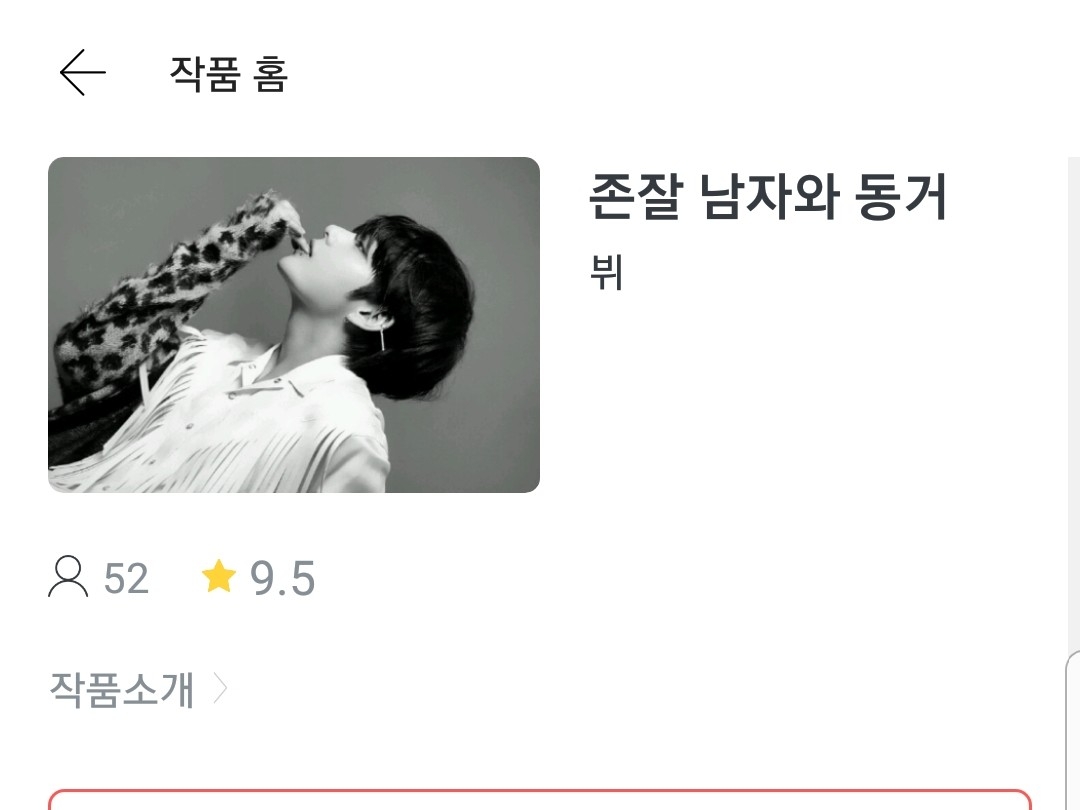Click the gray strip on the right edge
Image resolution: width=1080 pixels, height=810 pixels.
[x=1074, y=403]
